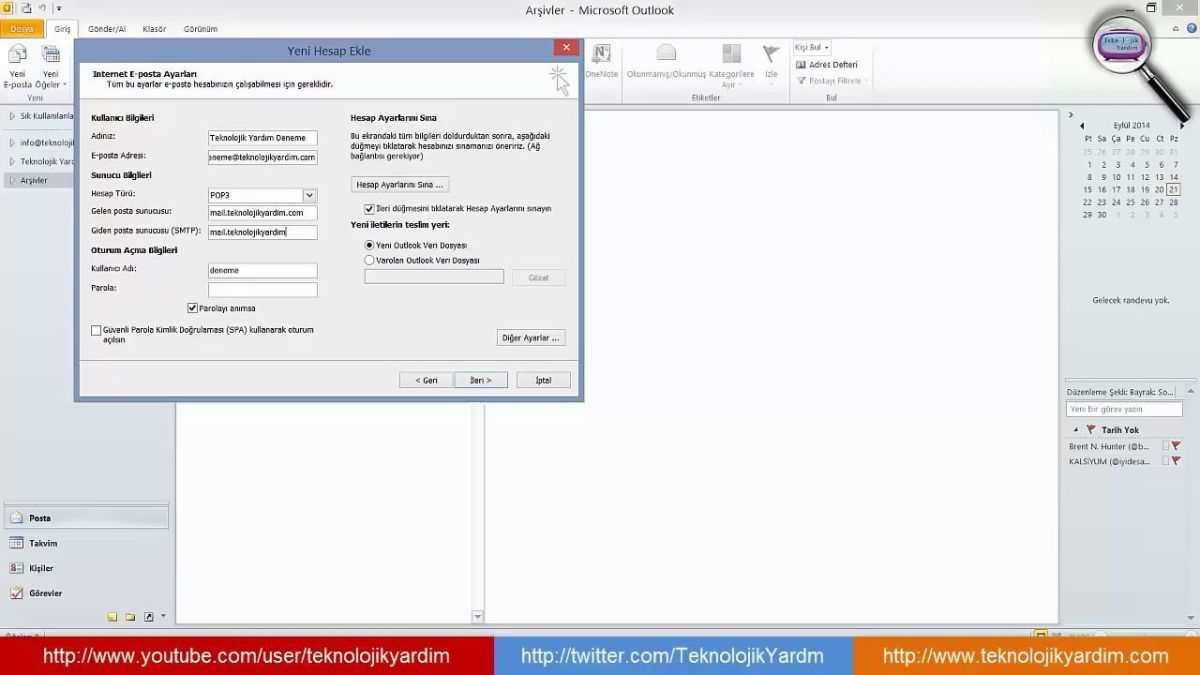Open the Görevler tasks navigation icon
This screenshot has height=675, width=1200.
tap(17, 593)
